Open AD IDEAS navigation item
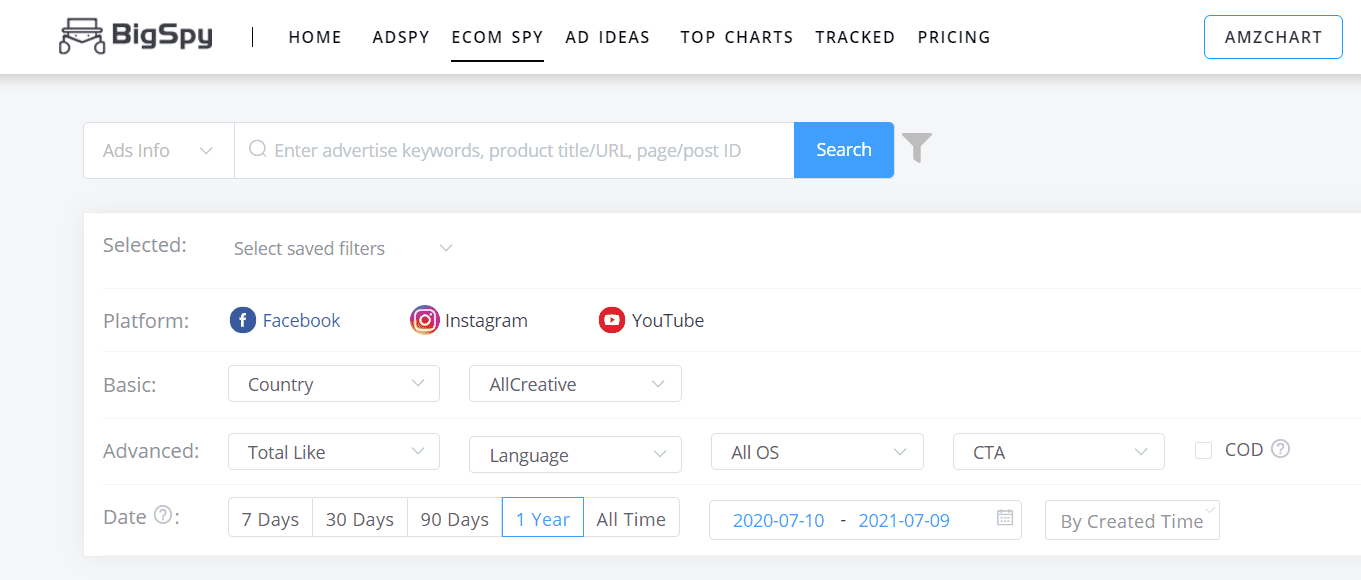This screenshot has height=580, width=1361. tap(608, 37)
